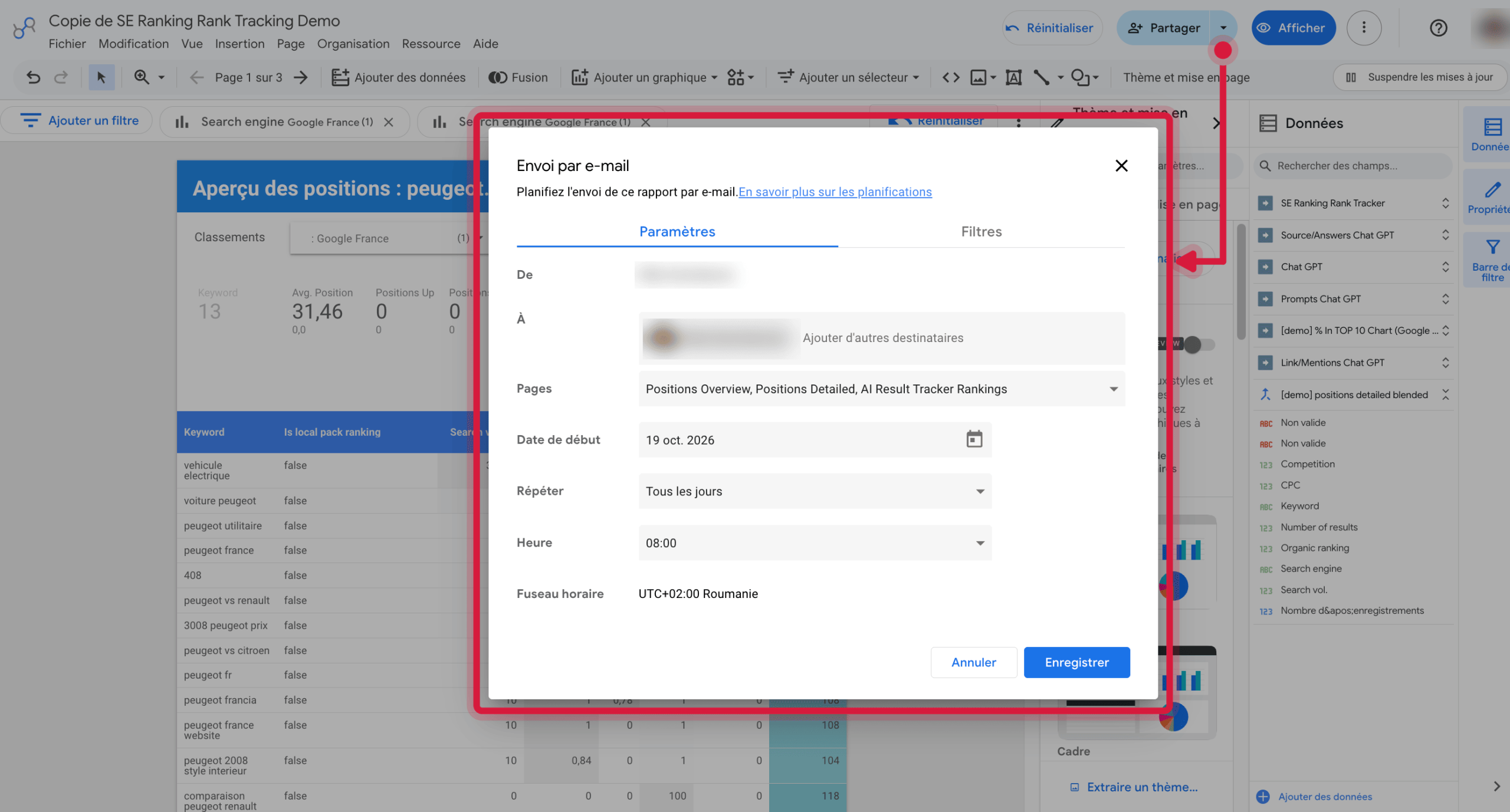This screenshot has width=1510, height=812.
Task: Open En savoir plus sur les planifications link
Action: click(835, 192)
